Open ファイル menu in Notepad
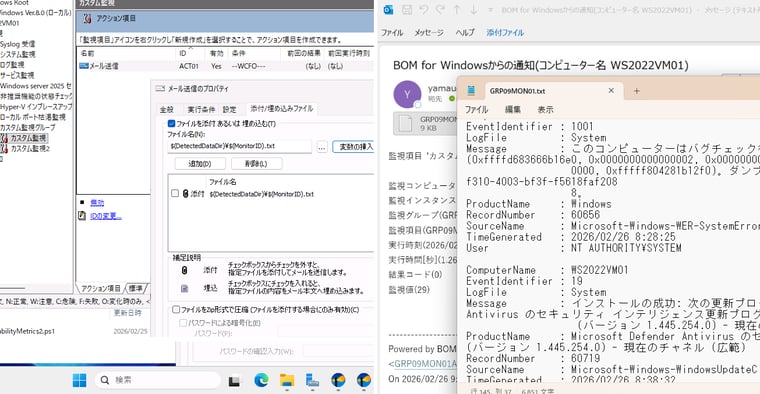Screen dimensions: 760x394 click(476, 110)
